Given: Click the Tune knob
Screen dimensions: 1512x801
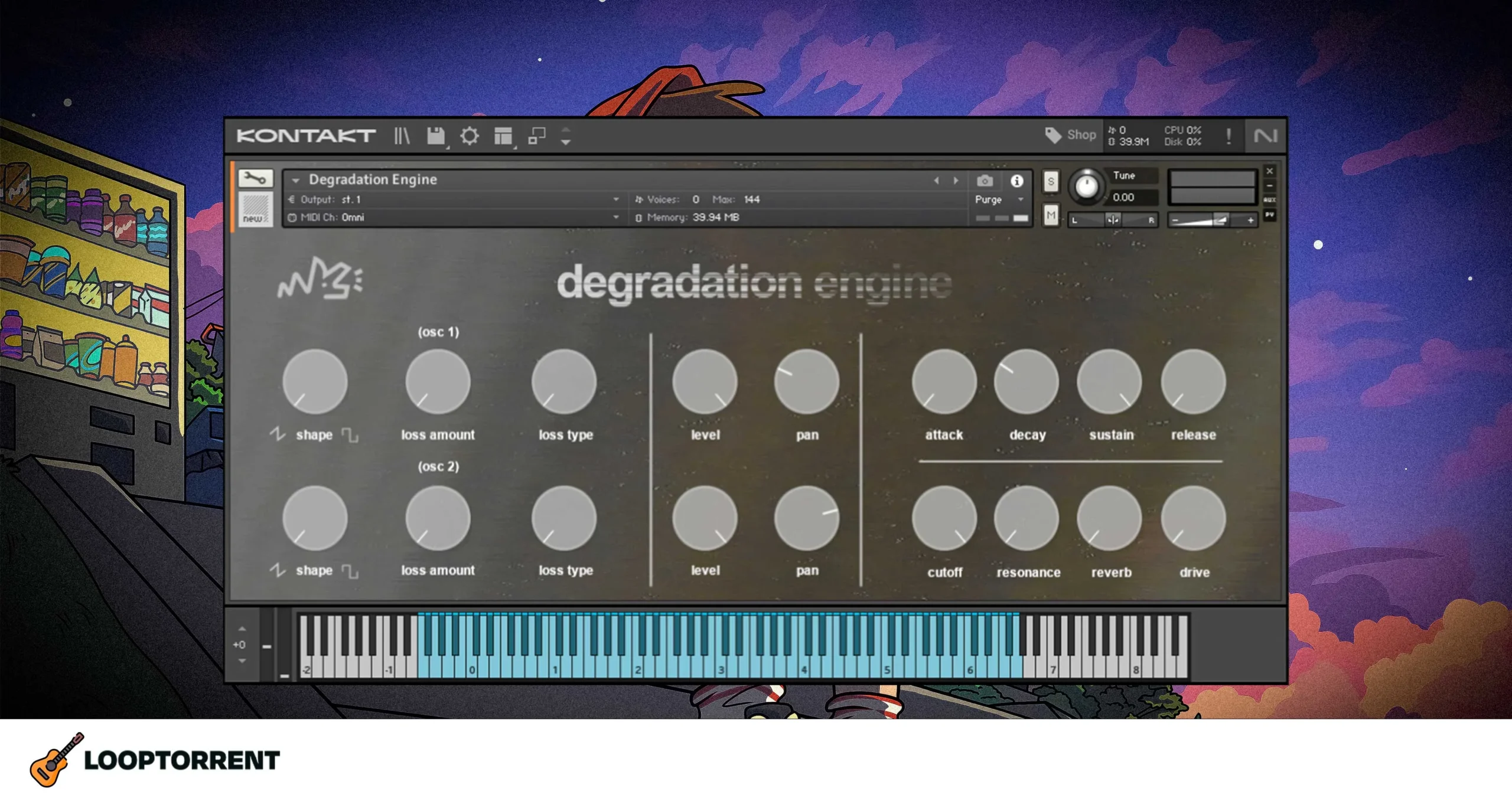Looking at the screenshot, I should point(1086,187).
